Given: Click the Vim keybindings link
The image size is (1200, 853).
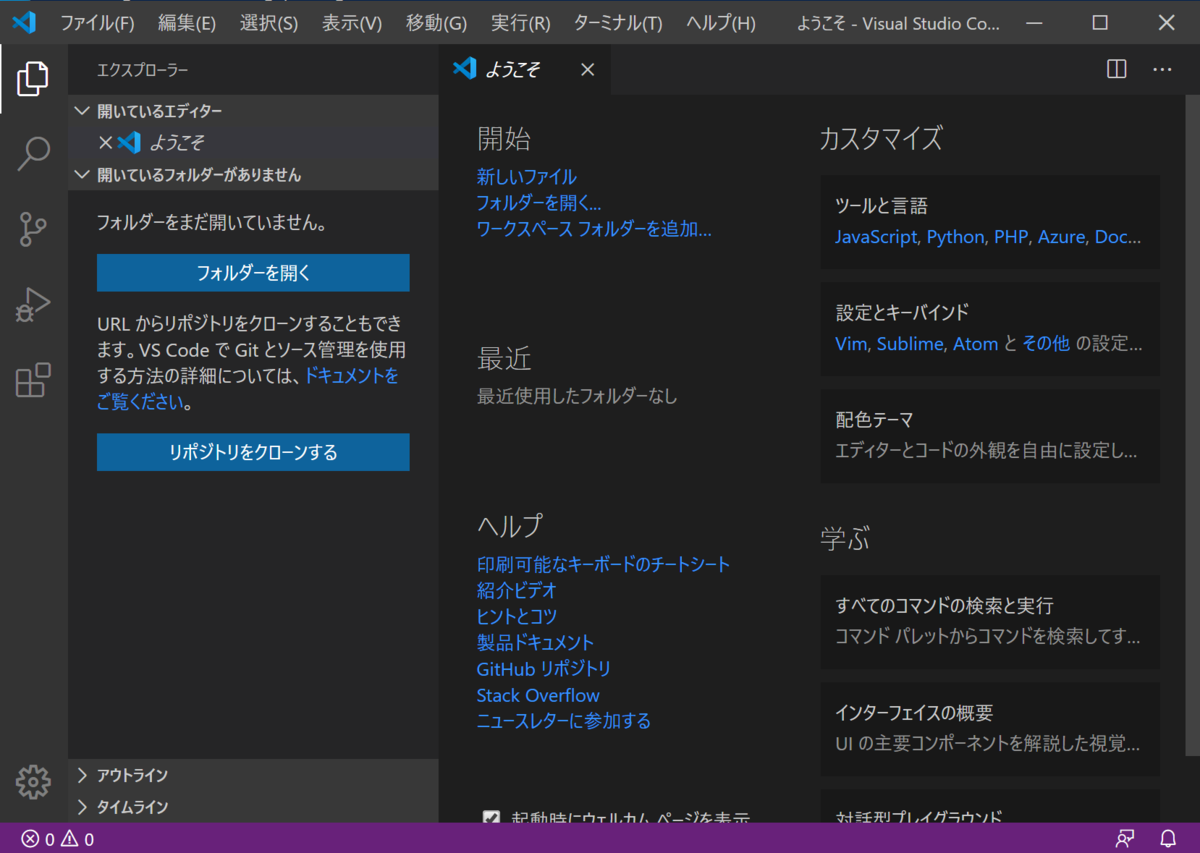Looking at the screenshot, I should (x=851, y=344).
